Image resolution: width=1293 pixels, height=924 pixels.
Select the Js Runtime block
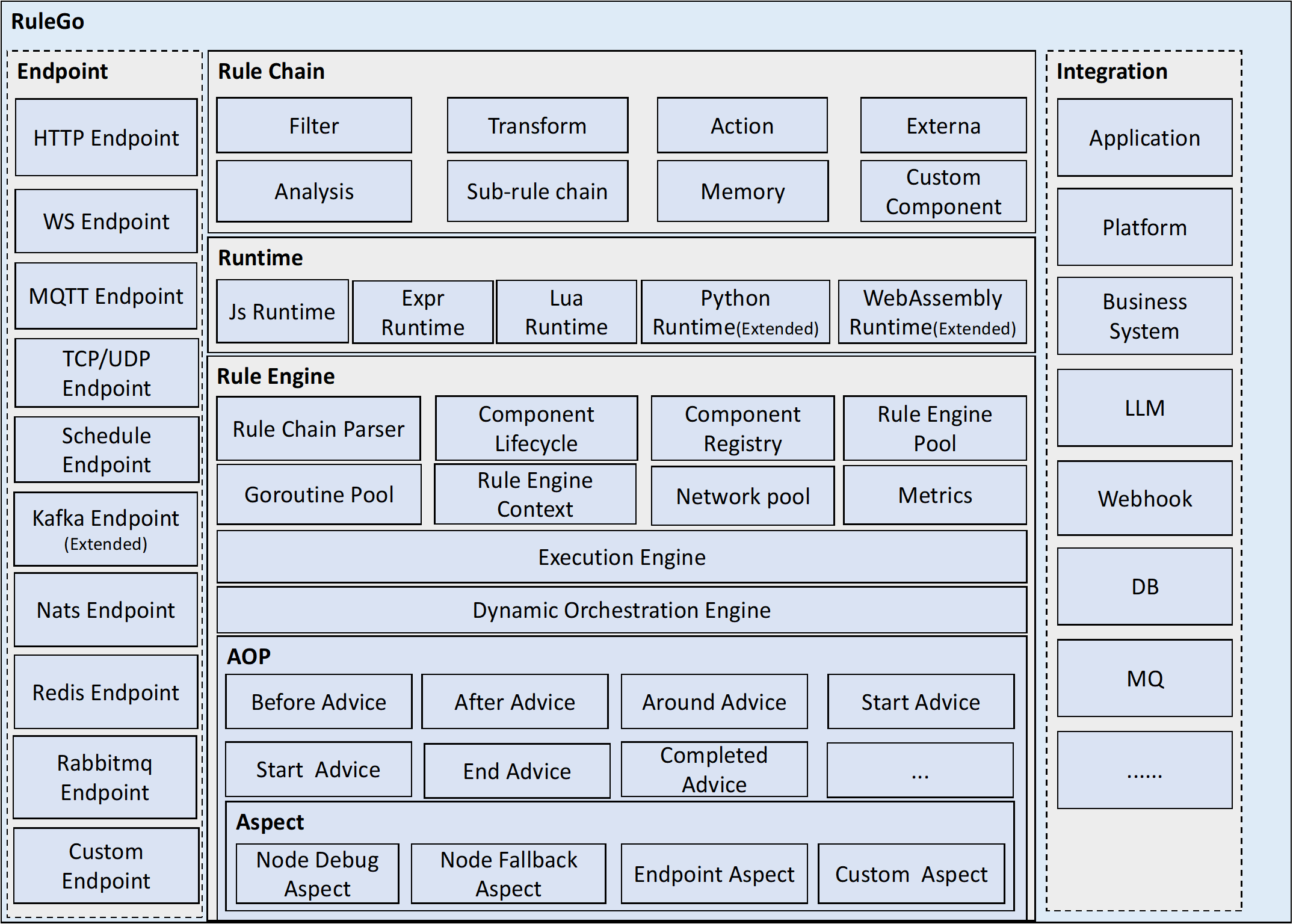tap(282, 312)
